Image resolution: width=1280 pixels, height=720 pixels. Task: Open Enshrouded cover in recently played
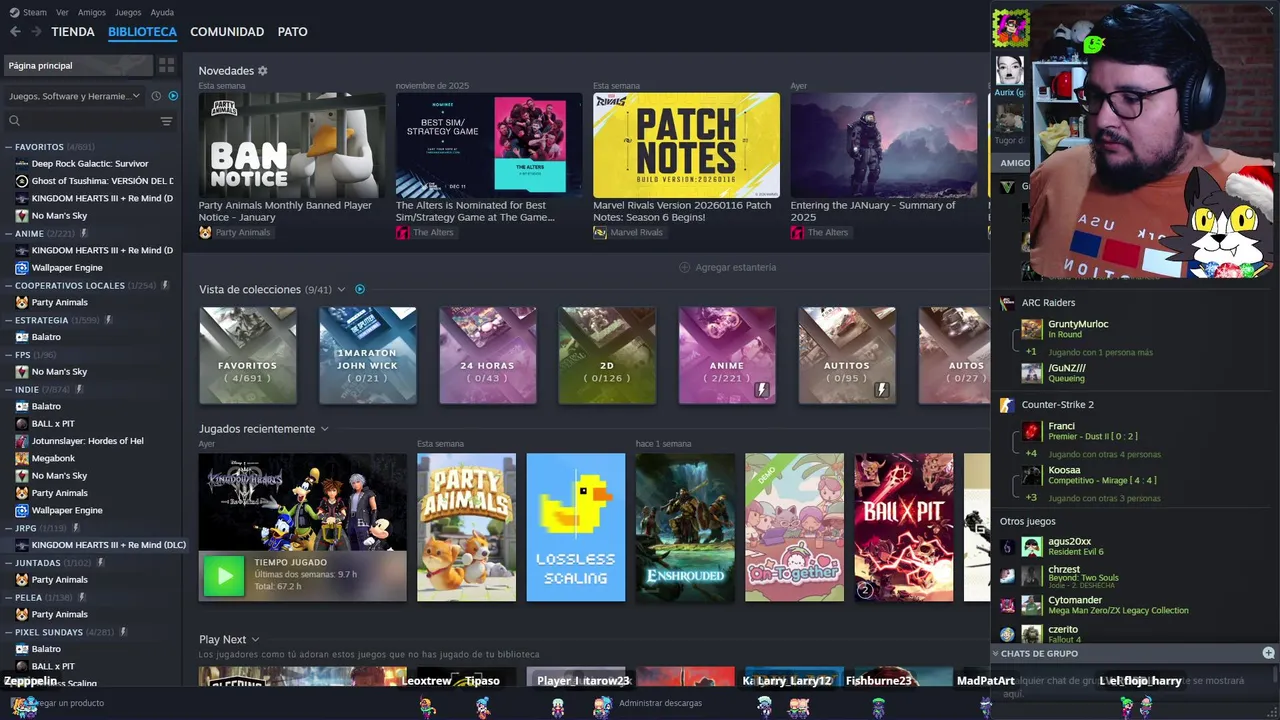[x=685, y=527]
